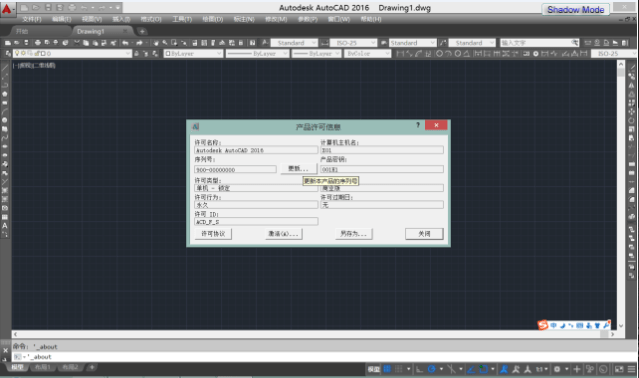The width and height of the screenshot is (639, 378).
Task: Click the Find text search icon
Action: (x=575, y=43)
